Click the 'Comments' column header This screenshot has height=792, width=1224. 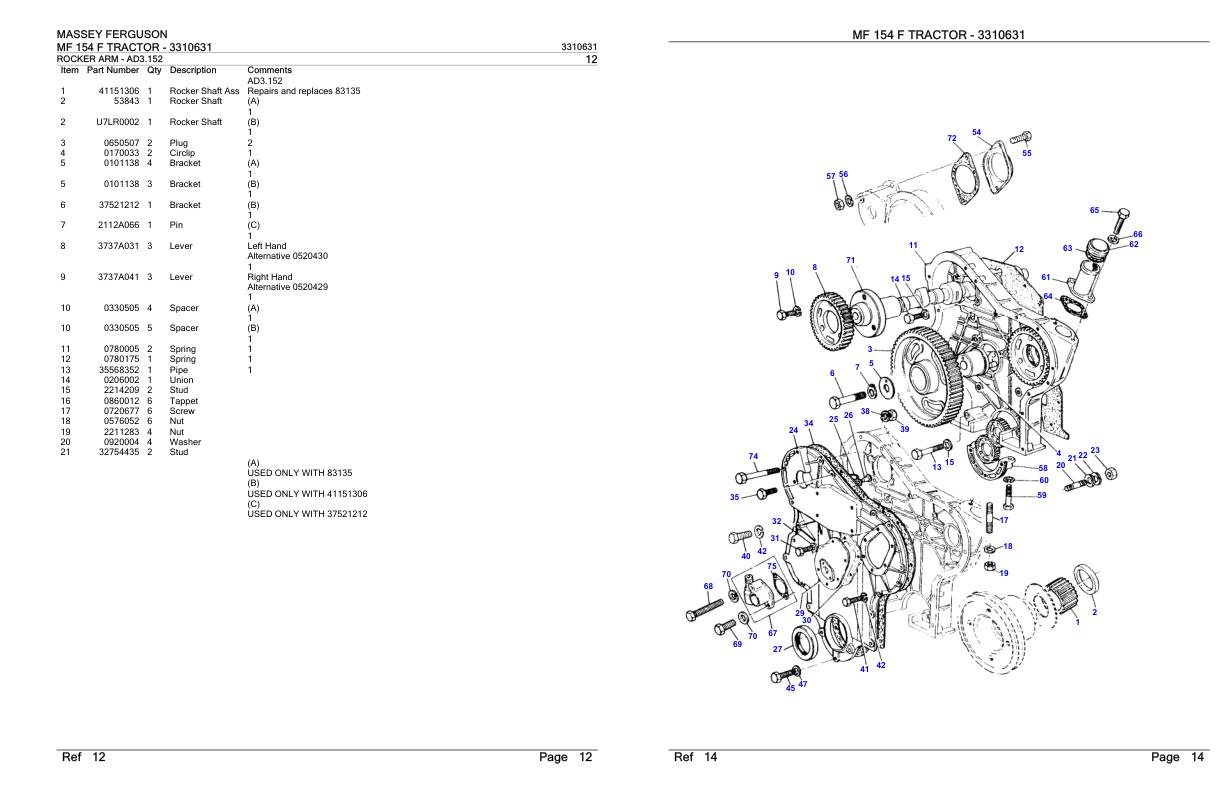[x=269, y=70]
